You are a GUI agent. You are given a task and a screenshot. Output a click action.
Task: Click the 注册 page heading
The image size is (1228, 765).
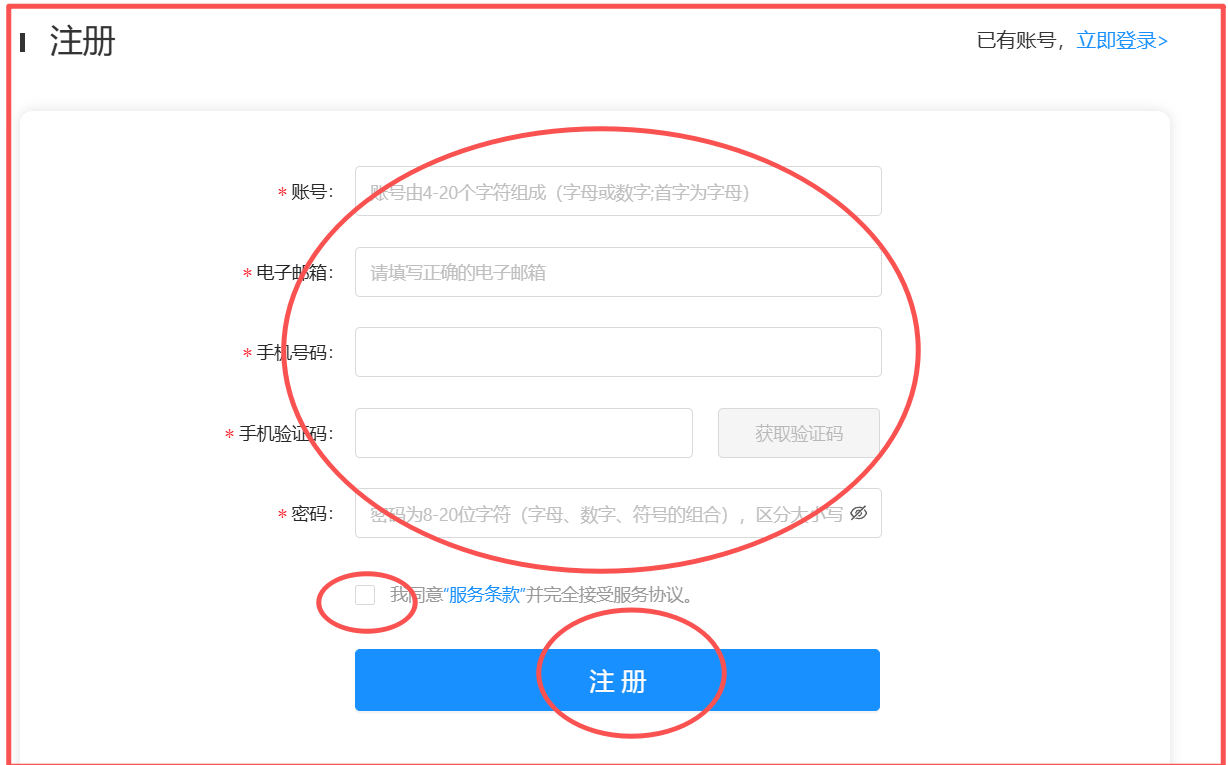click(83, 42)
